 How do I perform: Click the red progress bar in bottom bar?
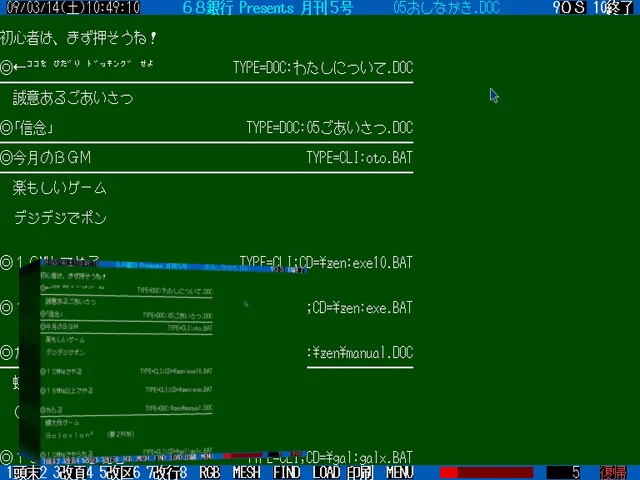pyautogui.click(x=487, y=473)
